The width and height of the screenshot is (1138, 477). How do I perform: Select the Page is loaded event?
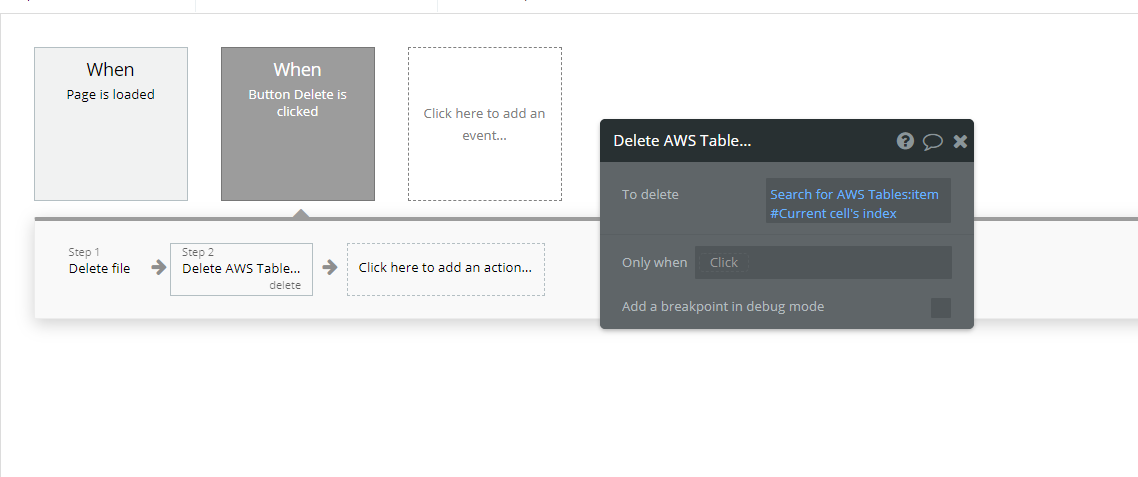pos(111,124)
